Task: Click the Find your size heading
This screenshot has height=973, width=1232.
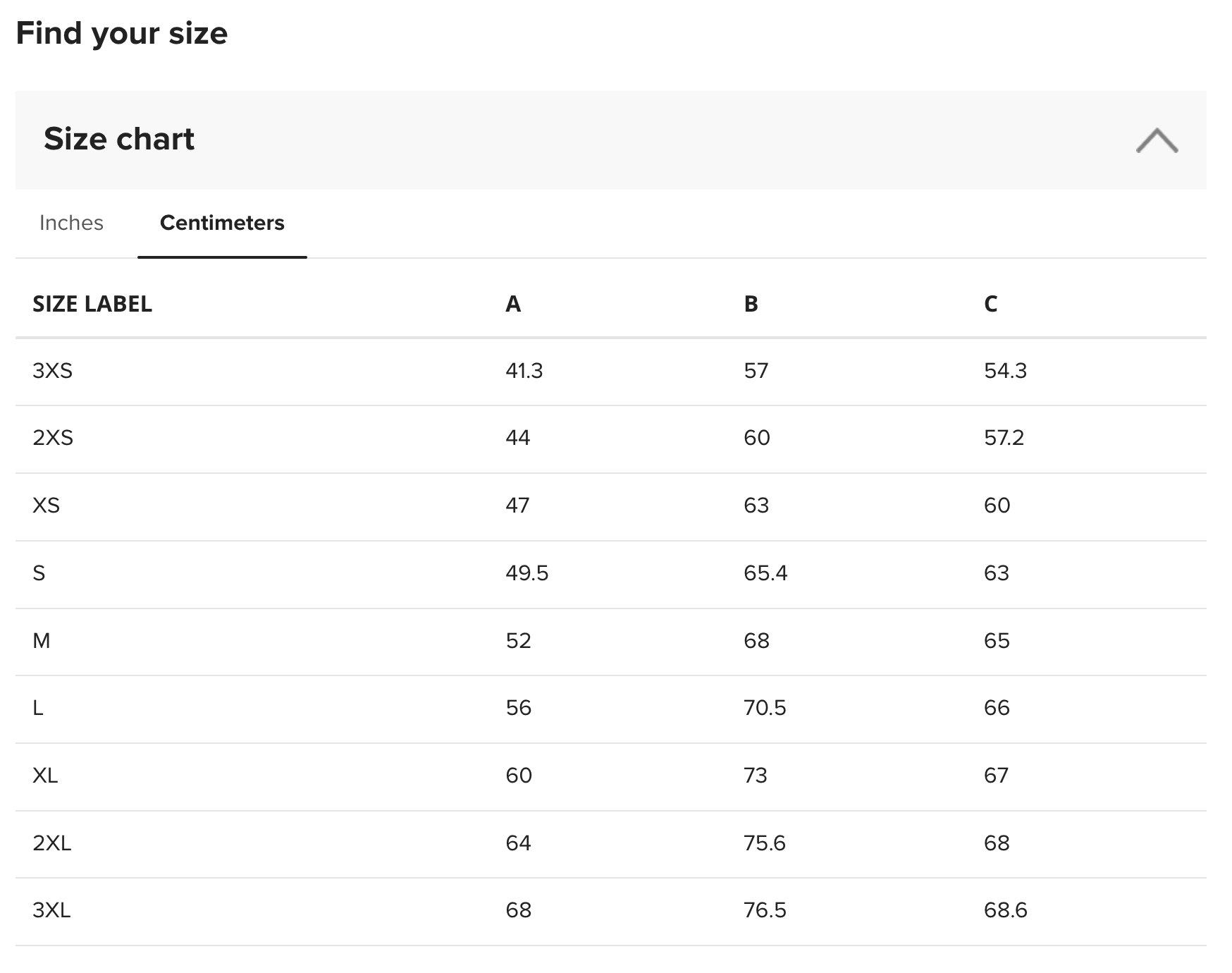Action: 122,33
